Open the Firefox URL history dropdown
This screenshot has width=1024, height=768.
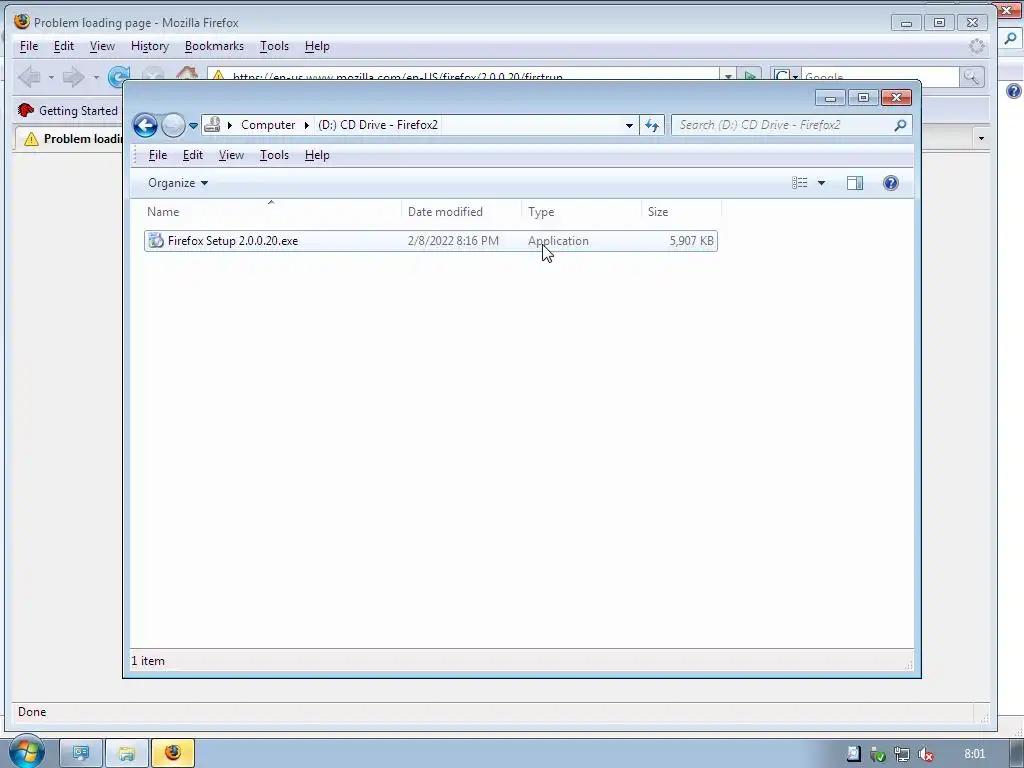pos(728,76)
